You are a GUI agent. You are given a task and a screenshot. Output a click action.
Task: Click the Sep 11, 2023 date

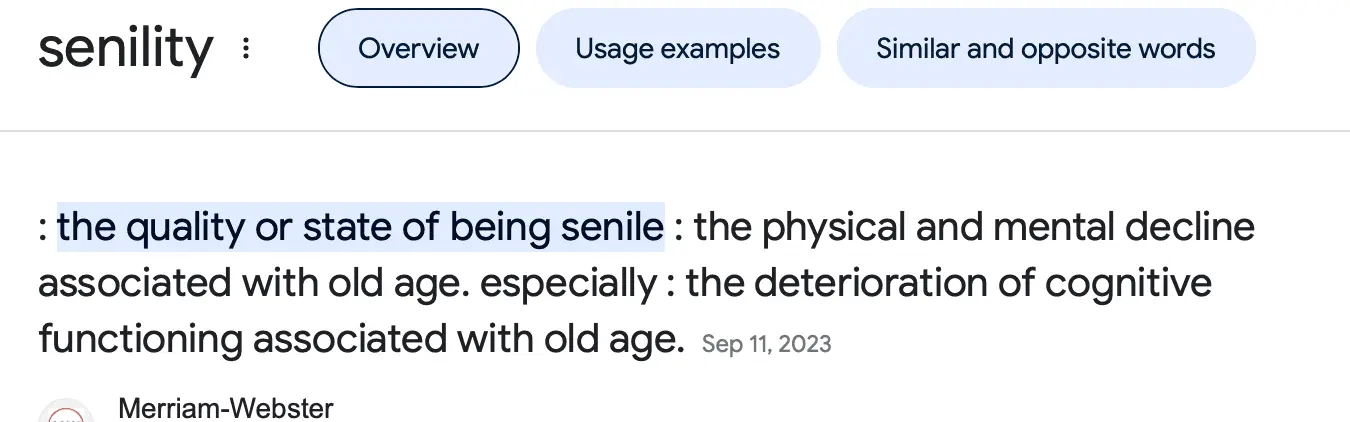pyautogui.click(x=766, y=344)
